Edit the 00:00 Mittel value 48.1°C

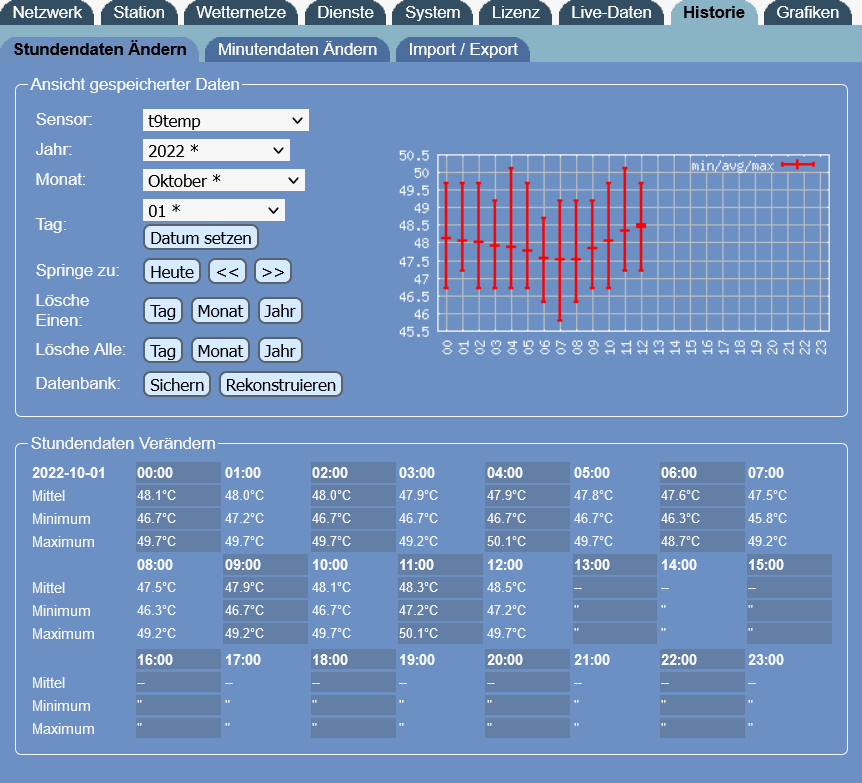pyautogui.click(x=177, y=496)
